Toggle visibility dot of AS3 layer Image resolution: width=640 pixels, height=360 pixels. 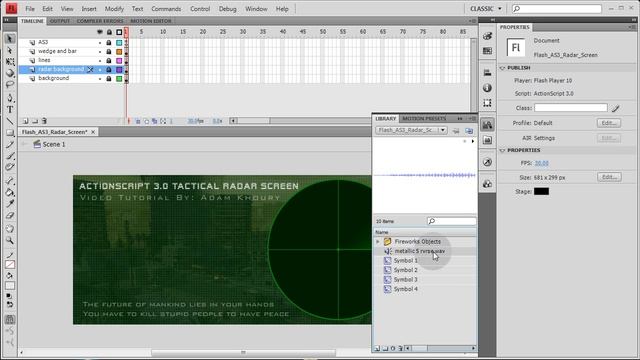pos(100,43)
